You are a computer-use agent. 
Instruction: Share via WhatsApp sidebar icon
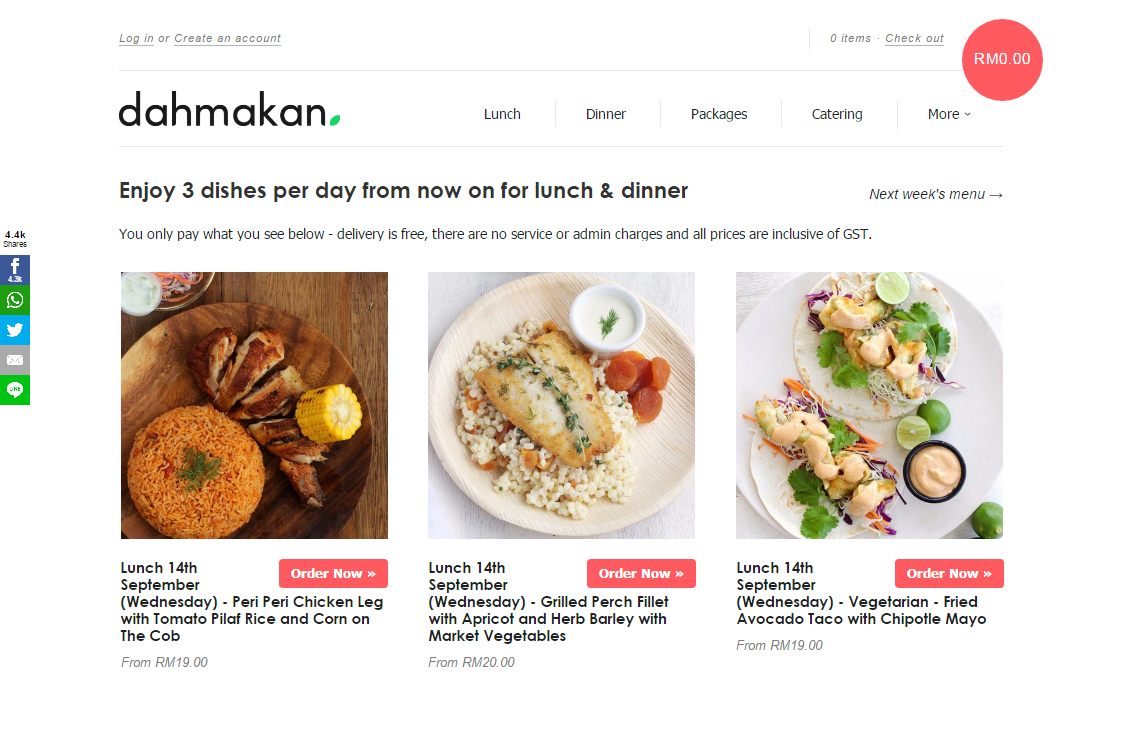tap(14, 300)
